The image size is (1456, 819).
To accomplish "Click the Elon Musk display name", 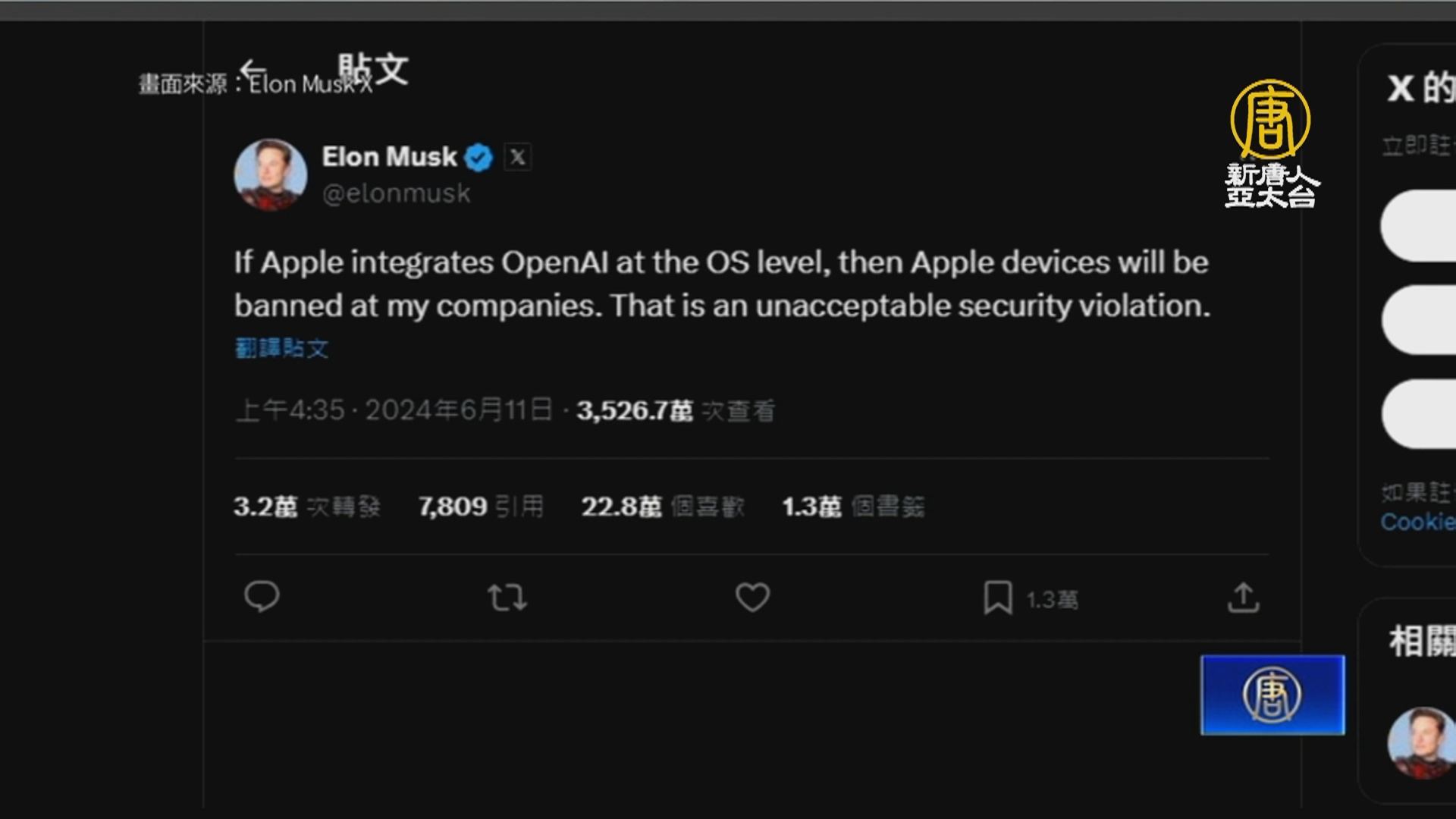I will (x=389, y=157).
